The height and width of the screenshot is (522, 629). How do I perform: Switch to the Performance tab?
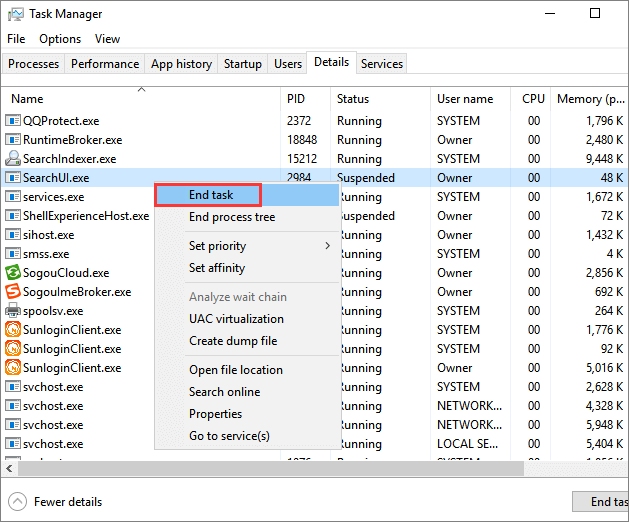coord(105,64)
